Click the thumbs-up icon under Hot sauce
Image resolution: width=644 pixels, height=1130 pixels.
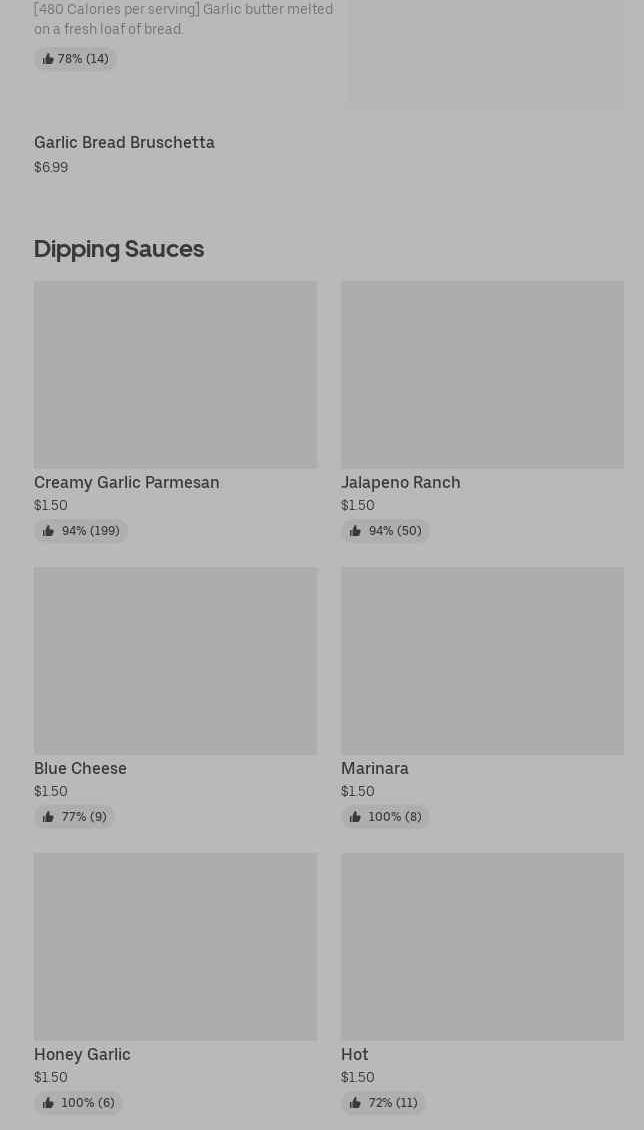point(355,1103)
